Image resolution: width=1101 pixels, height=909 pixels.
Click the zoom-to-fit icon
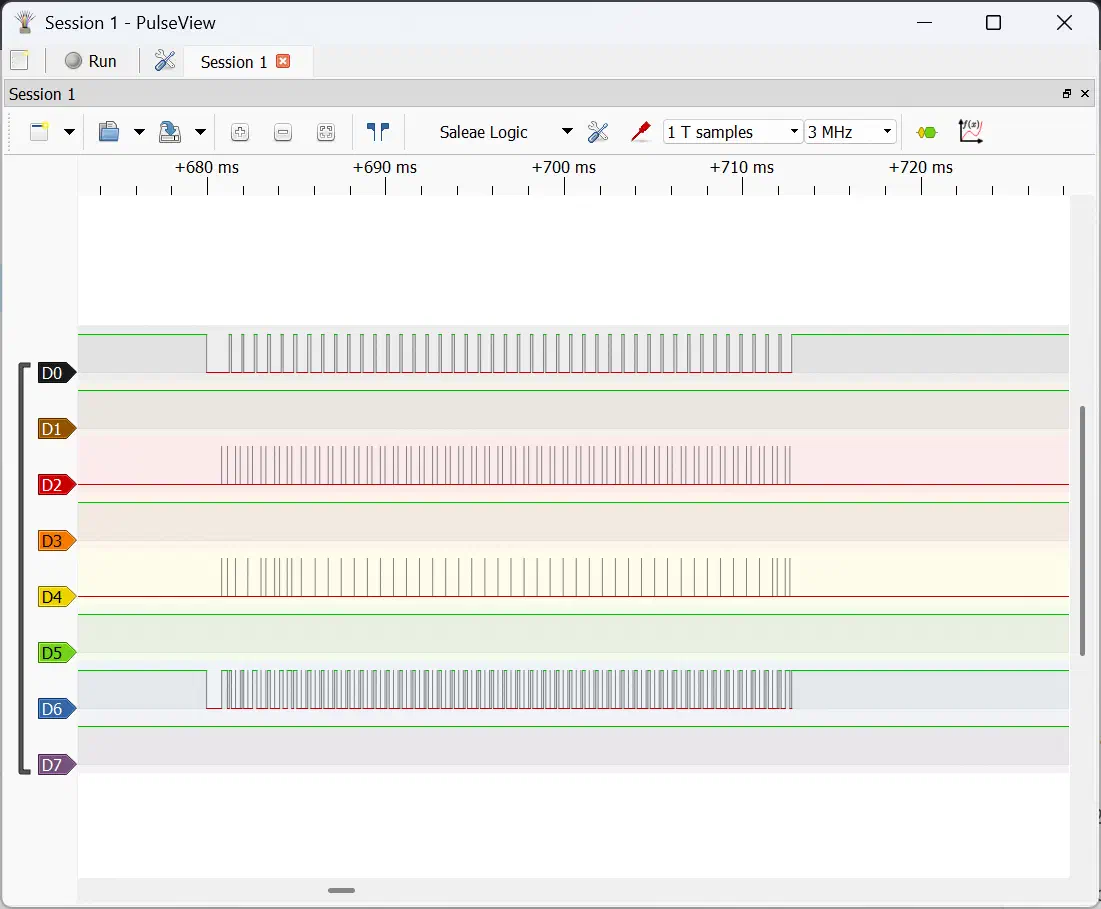326,132
